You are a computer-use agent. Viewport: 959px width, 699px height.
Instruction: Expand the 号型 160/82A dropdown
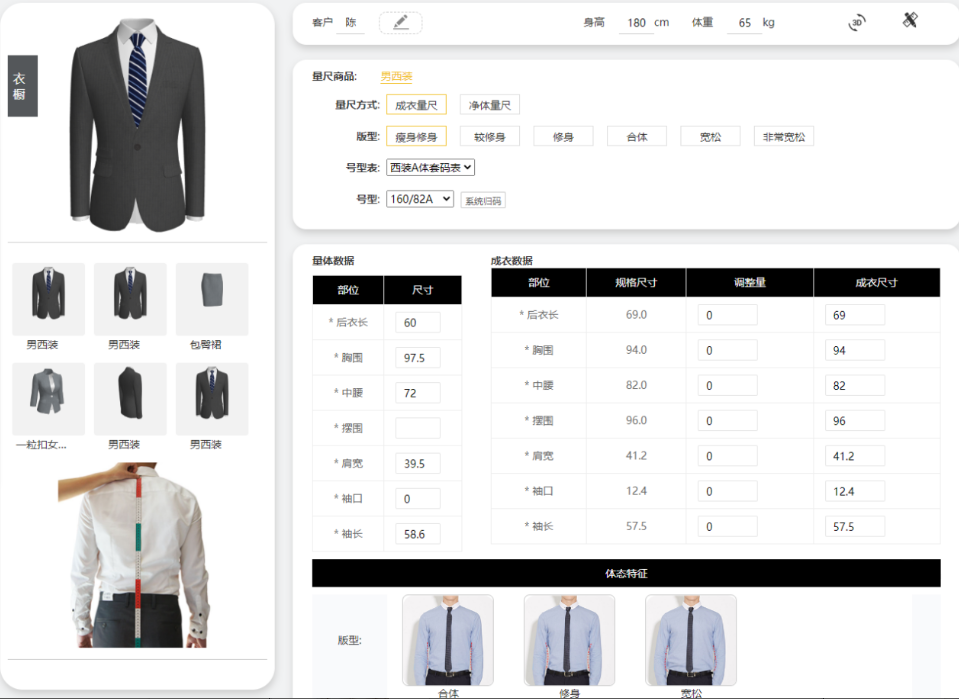tap(420, 200)
